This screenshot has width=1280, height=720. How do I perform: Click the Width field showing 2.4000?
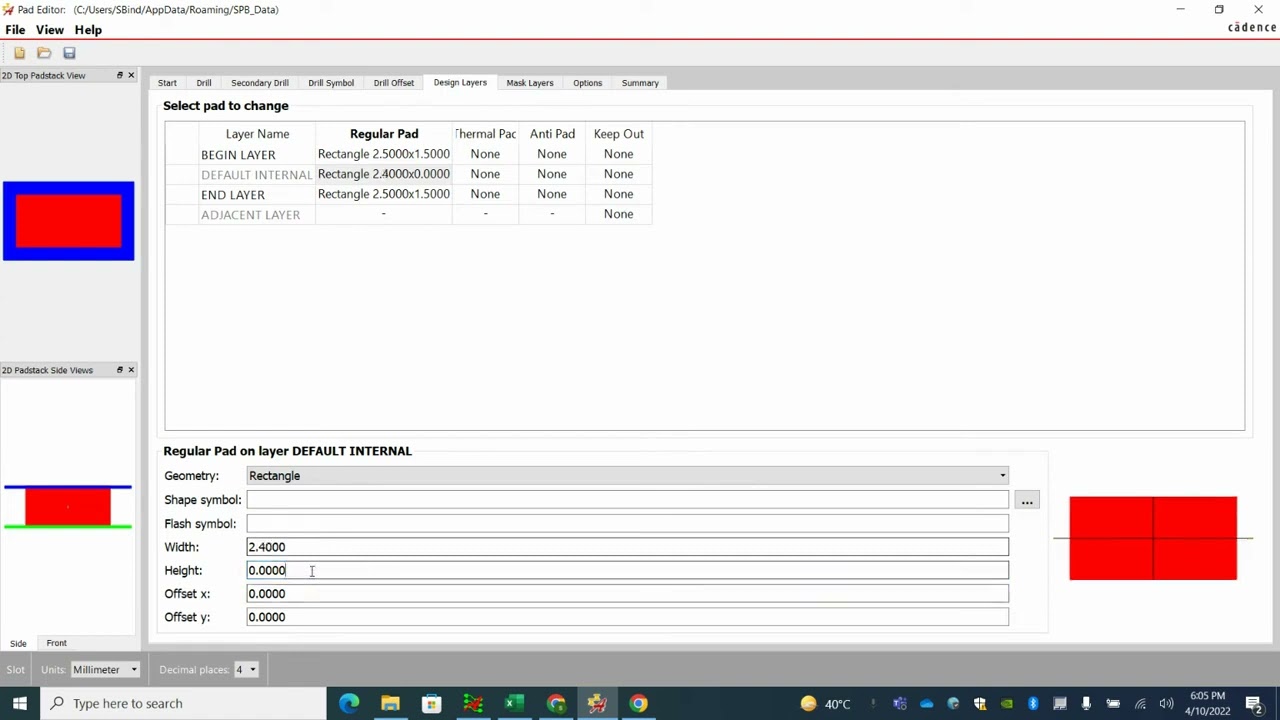(x=627, y=547)
